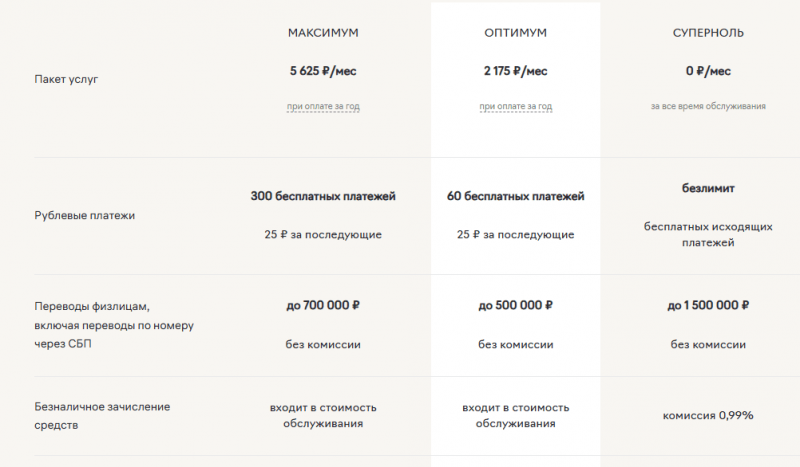Click "60 бесплатных платежей" text
The image size is (800, 467).
coord(515,196)
